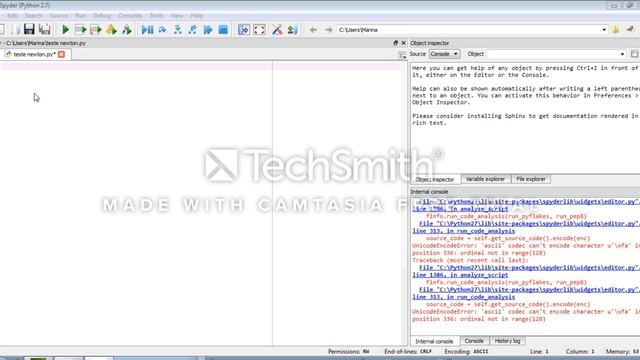
Task: Open the Edit menu
Action: (x=12, y=16)
